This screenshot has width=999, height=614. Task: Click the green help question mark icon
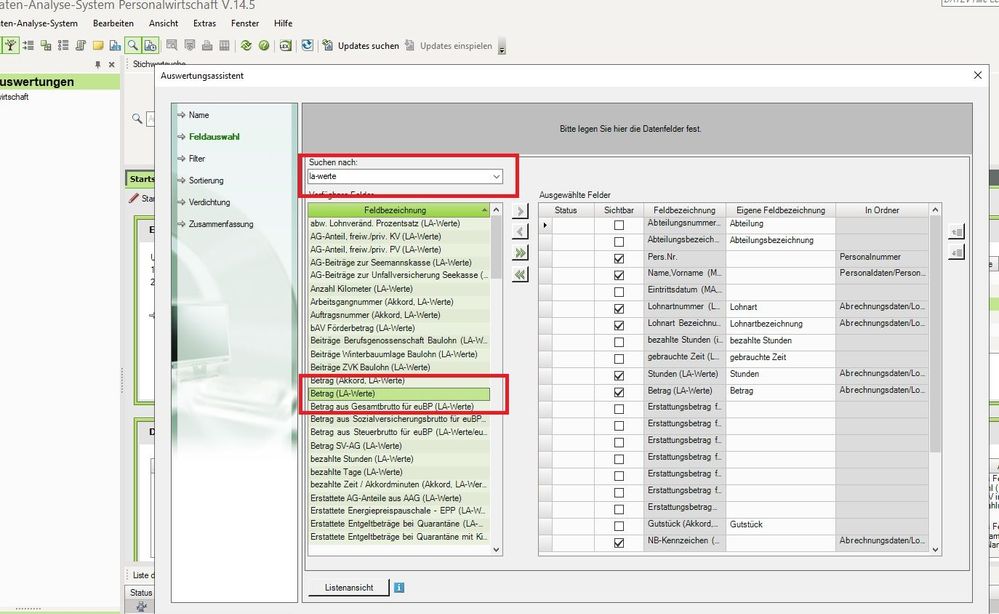[264, 46]
